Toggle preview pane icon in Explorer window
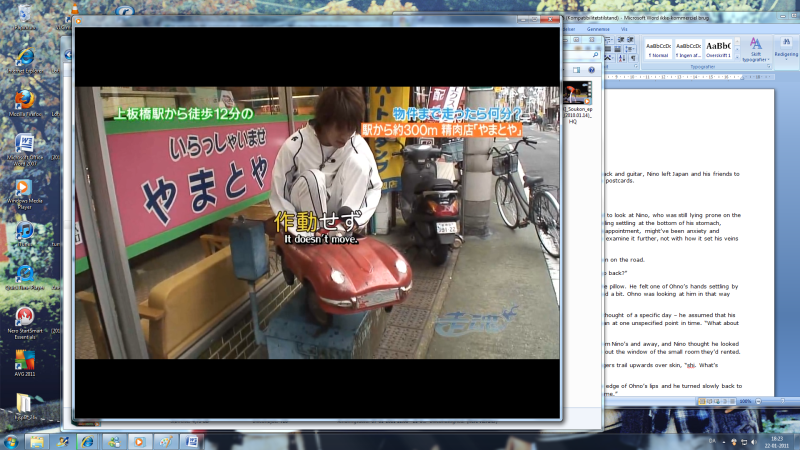The height and width of the screenshot is (450, 800). 577,70
